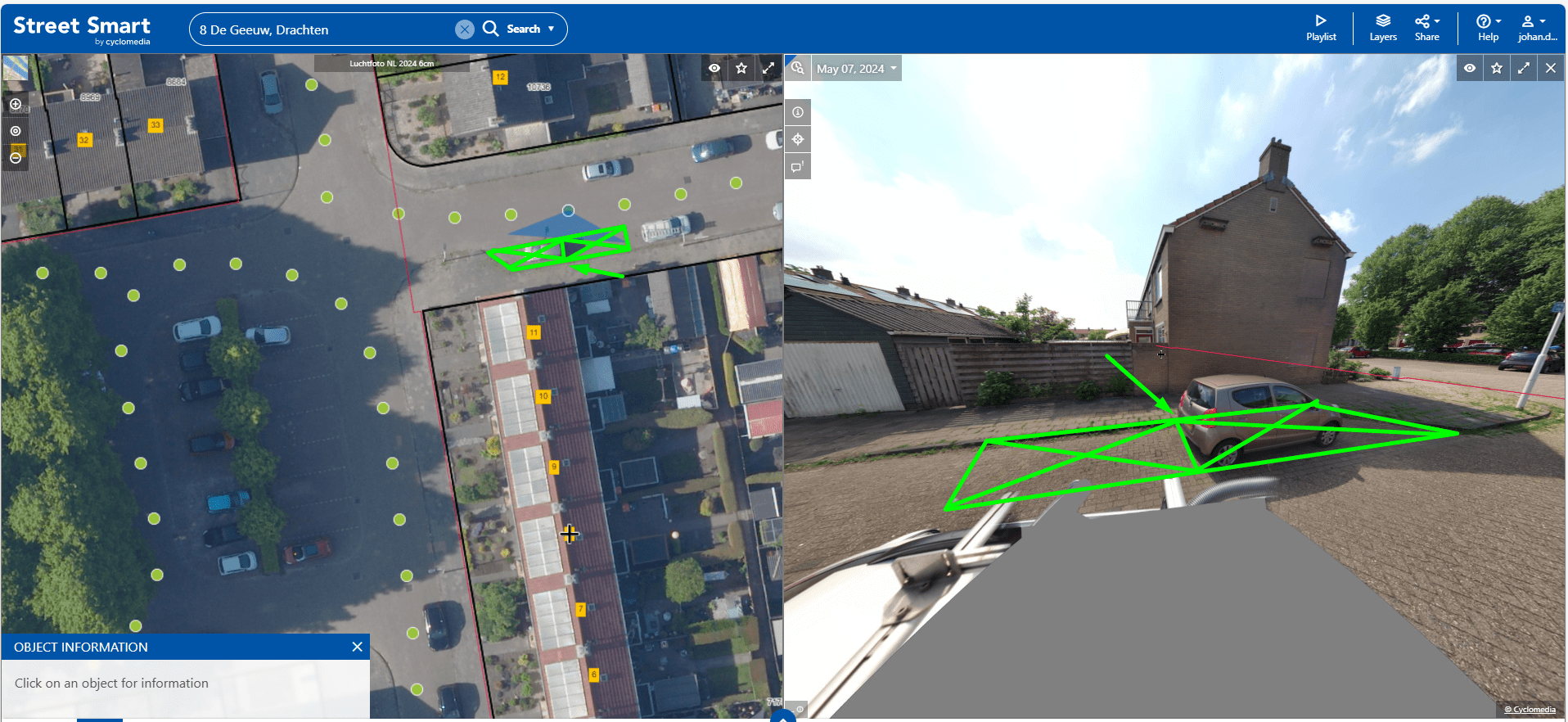
Task: Open the Layers panel
Action: [x=1382, y=28]
